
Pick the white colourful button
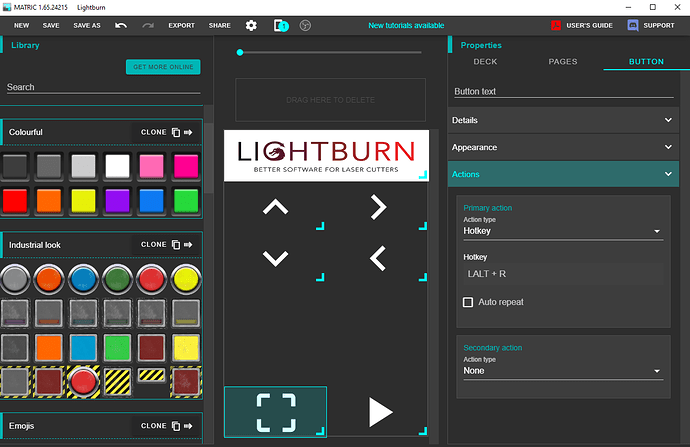pos(117,166)
